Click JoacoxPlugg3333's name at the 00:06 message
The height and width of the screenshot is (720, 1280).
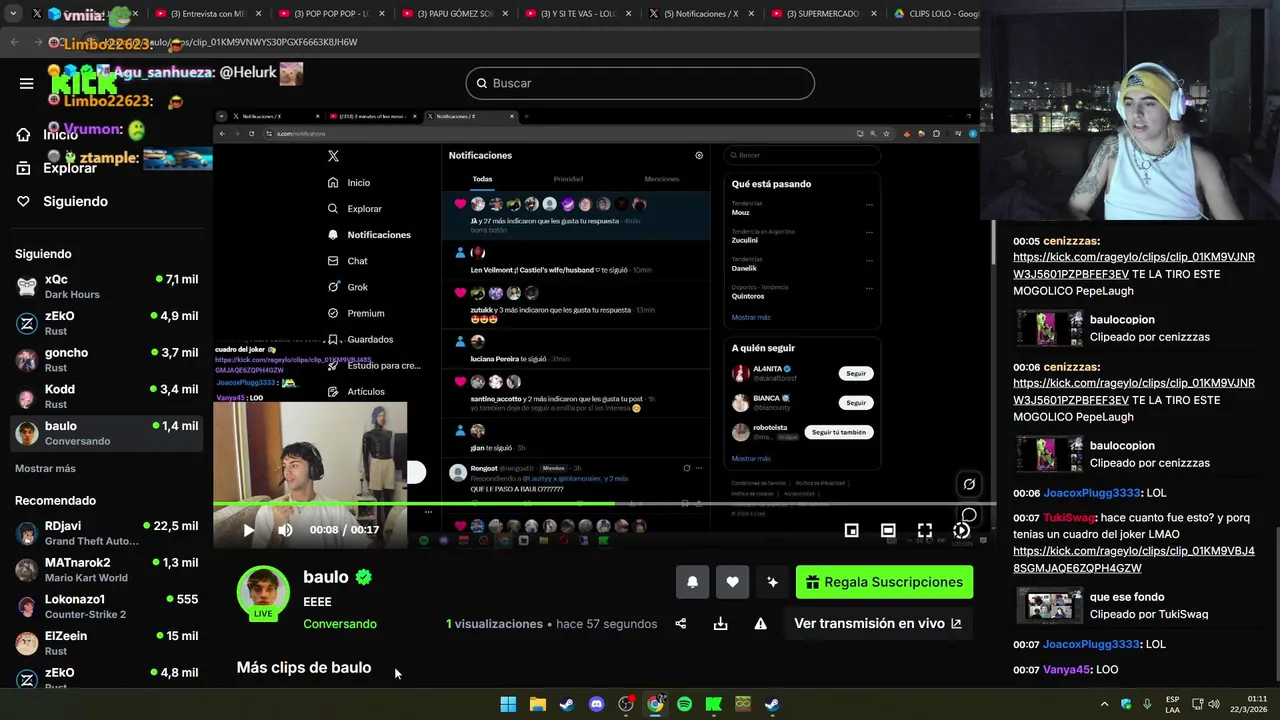click(1092, 493)
